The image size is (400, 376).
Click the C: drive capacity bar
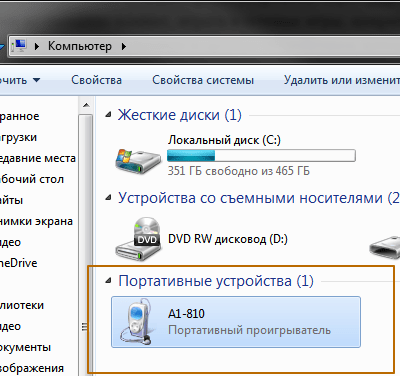[261, 156]
